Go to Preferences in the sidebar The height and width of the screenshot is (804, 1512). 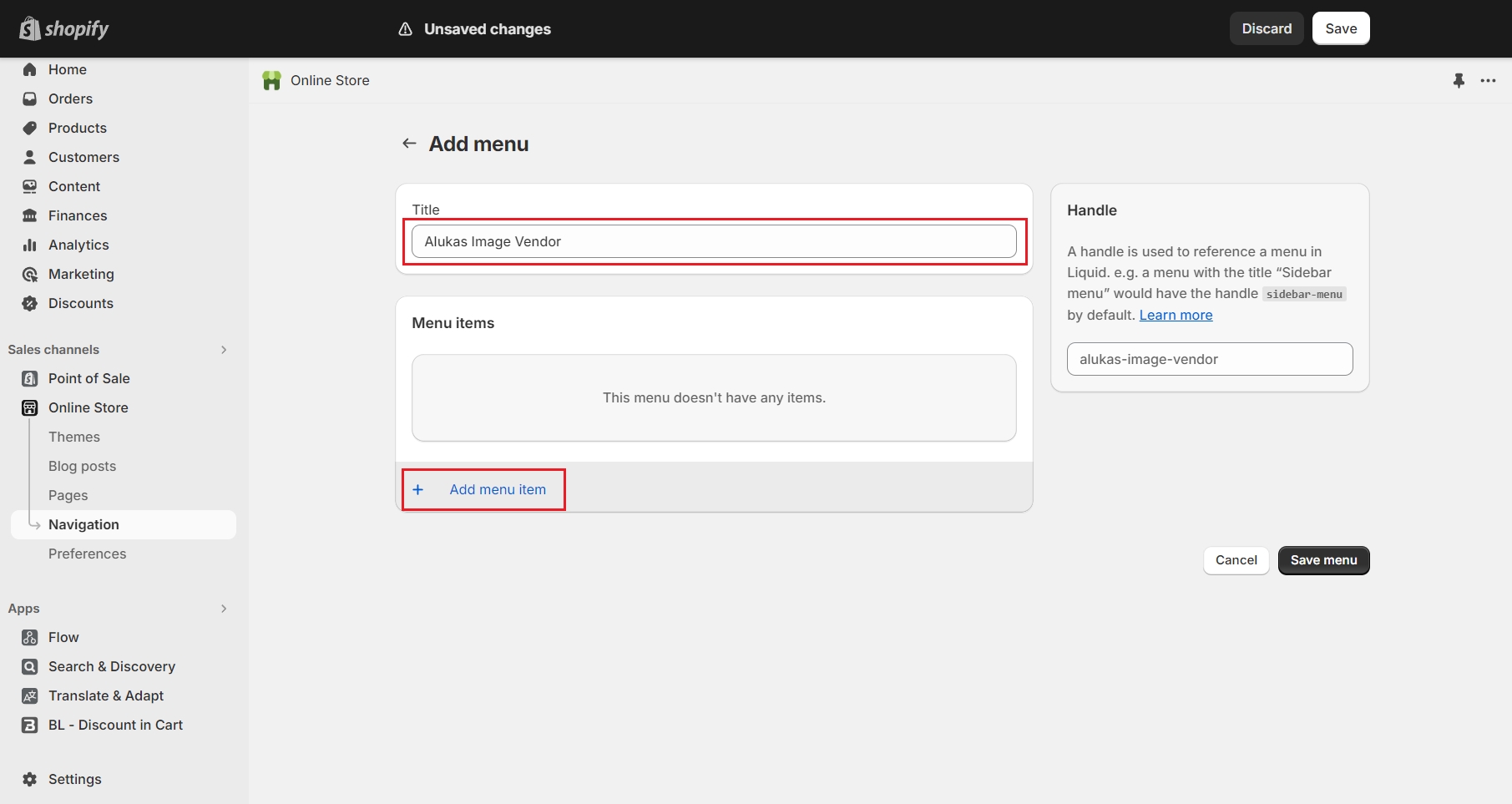pyautogui.click(x=88, y=554)
